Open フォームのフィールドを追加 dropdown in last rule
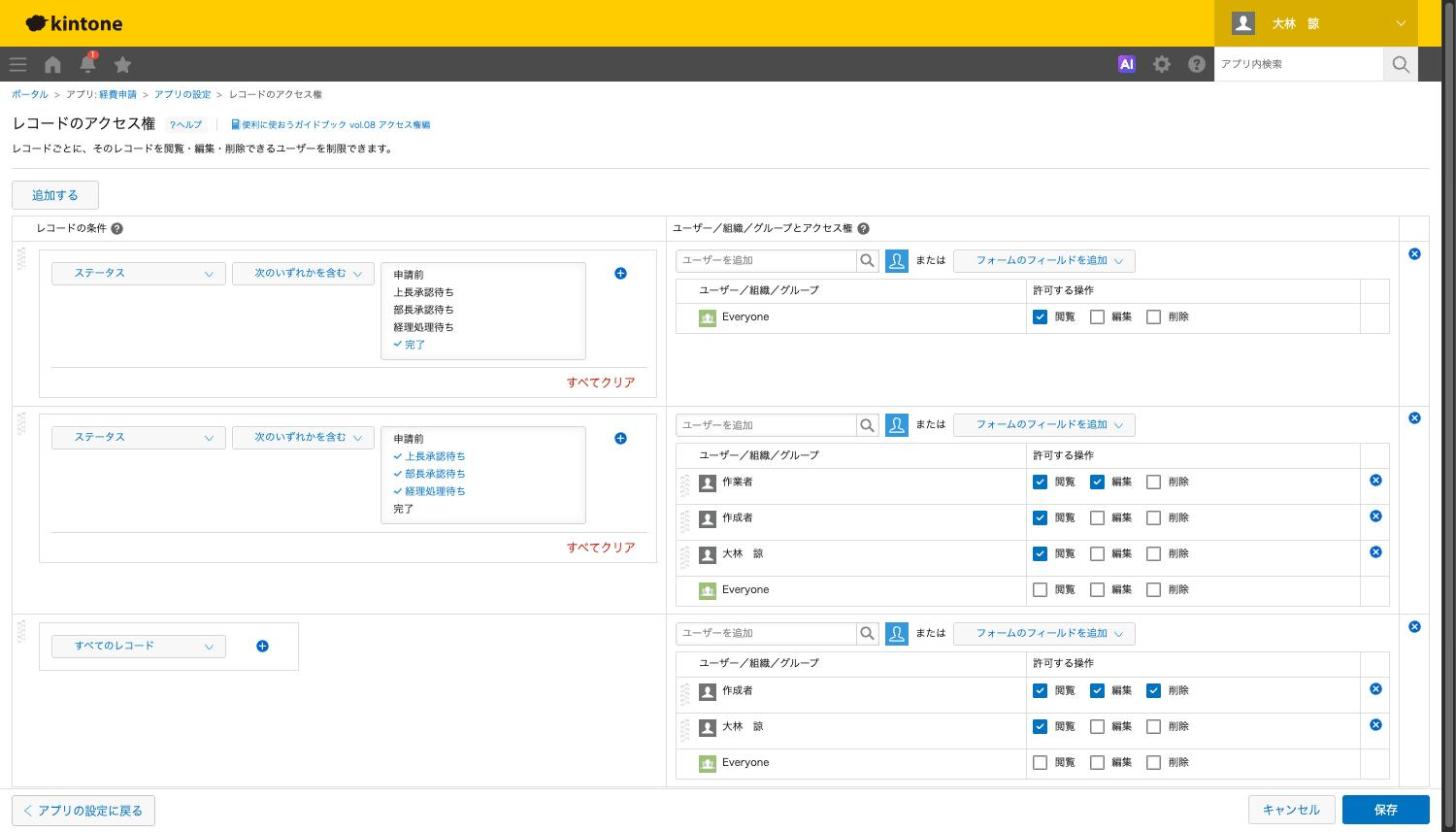This screenshot has width=1456, height=832. click(x=1044, y=633)
